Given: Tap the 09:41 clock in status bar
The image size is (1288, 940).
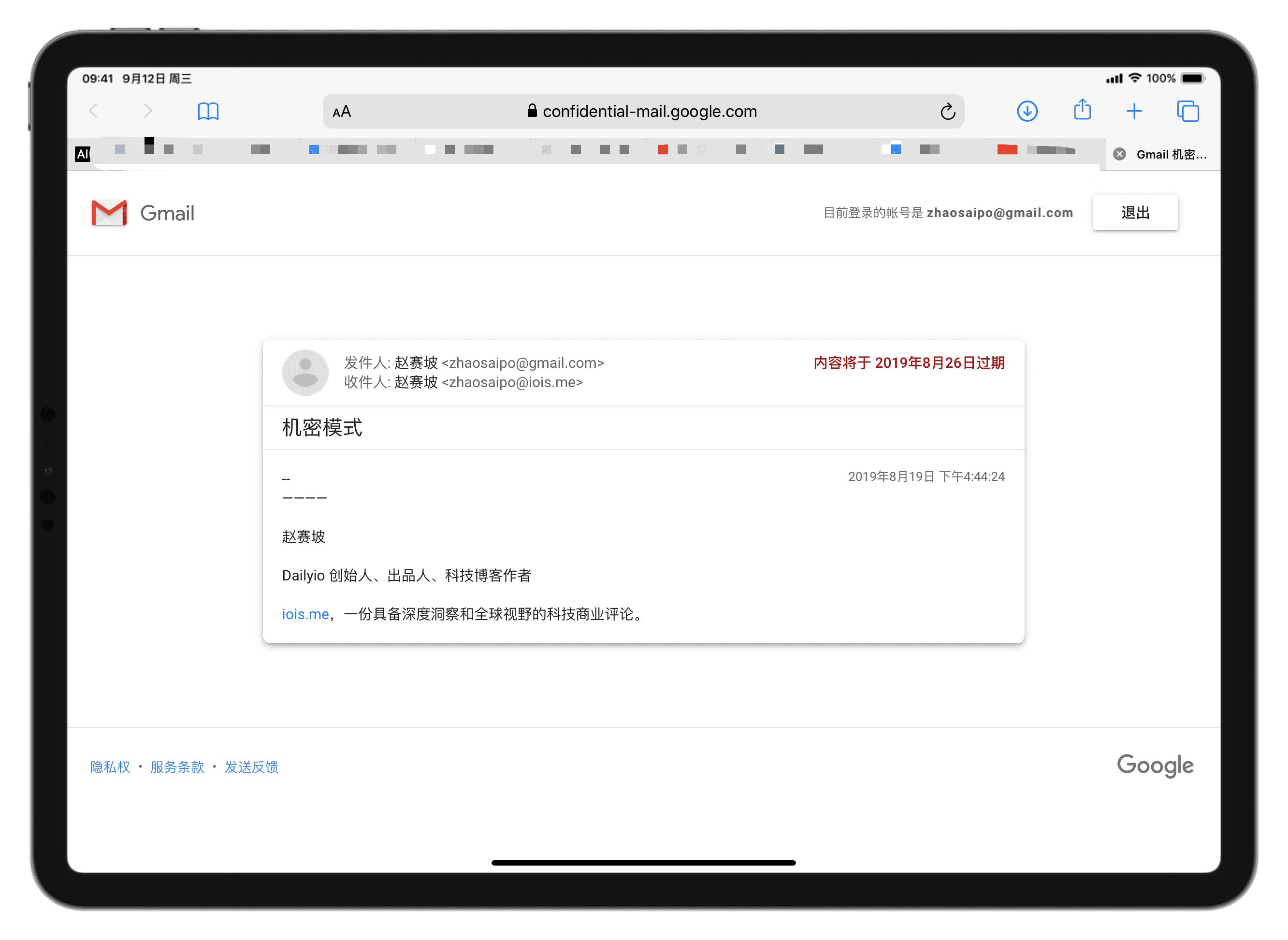Looking at the screenshot, I should click(x=98, y=78).
